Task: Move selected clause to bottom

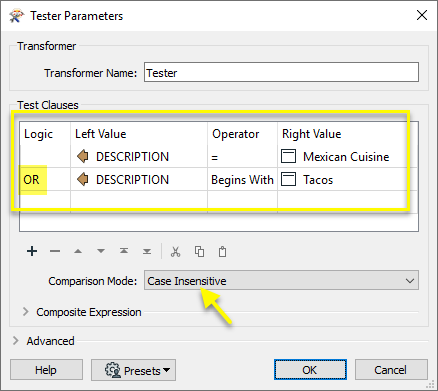Action: [147, 251]
